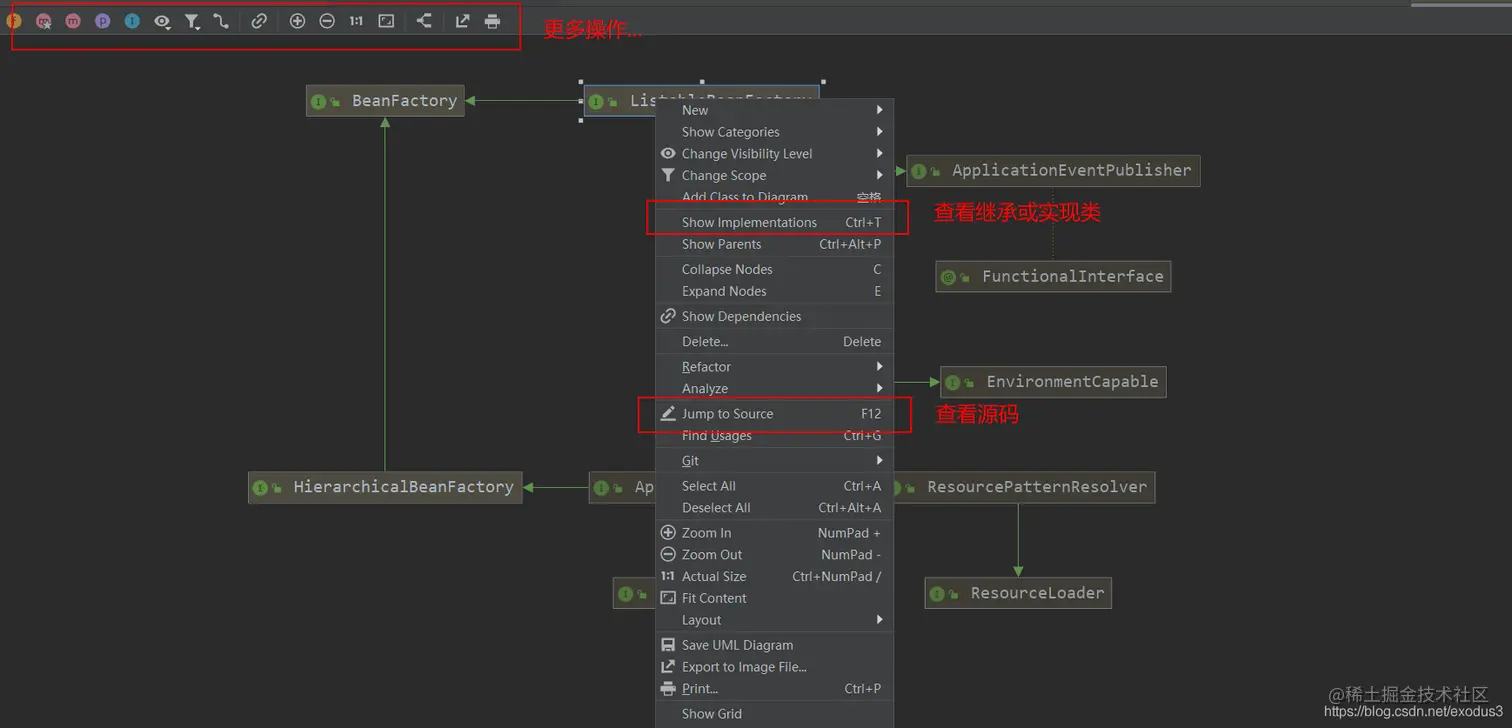Click the plus Zoom In toolbar icon
The height and width of the screenshot is (728, 1512).
(297, 21)
